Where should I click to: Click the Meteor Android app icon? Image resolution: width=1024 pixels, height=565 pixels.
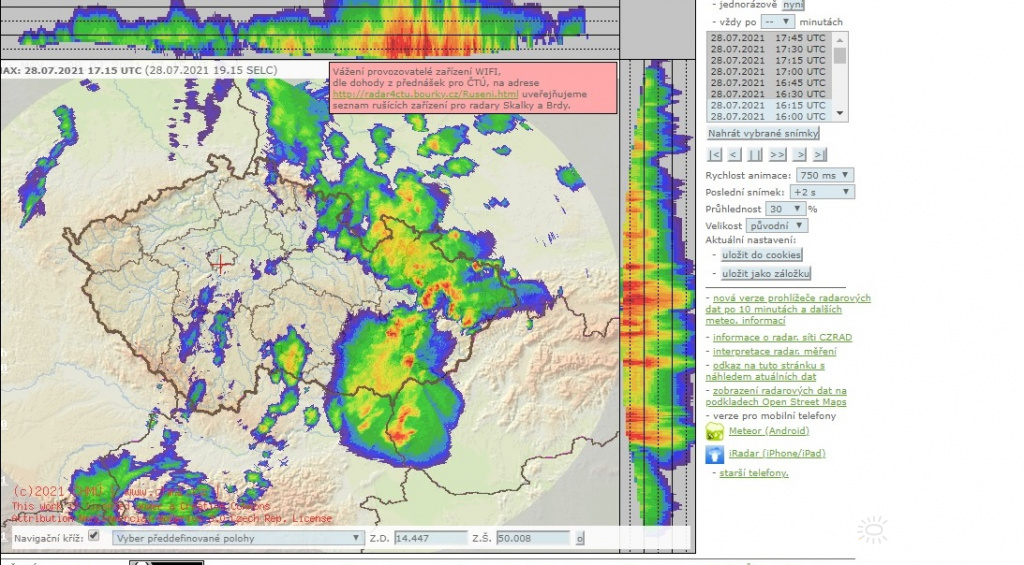point(715,432)
